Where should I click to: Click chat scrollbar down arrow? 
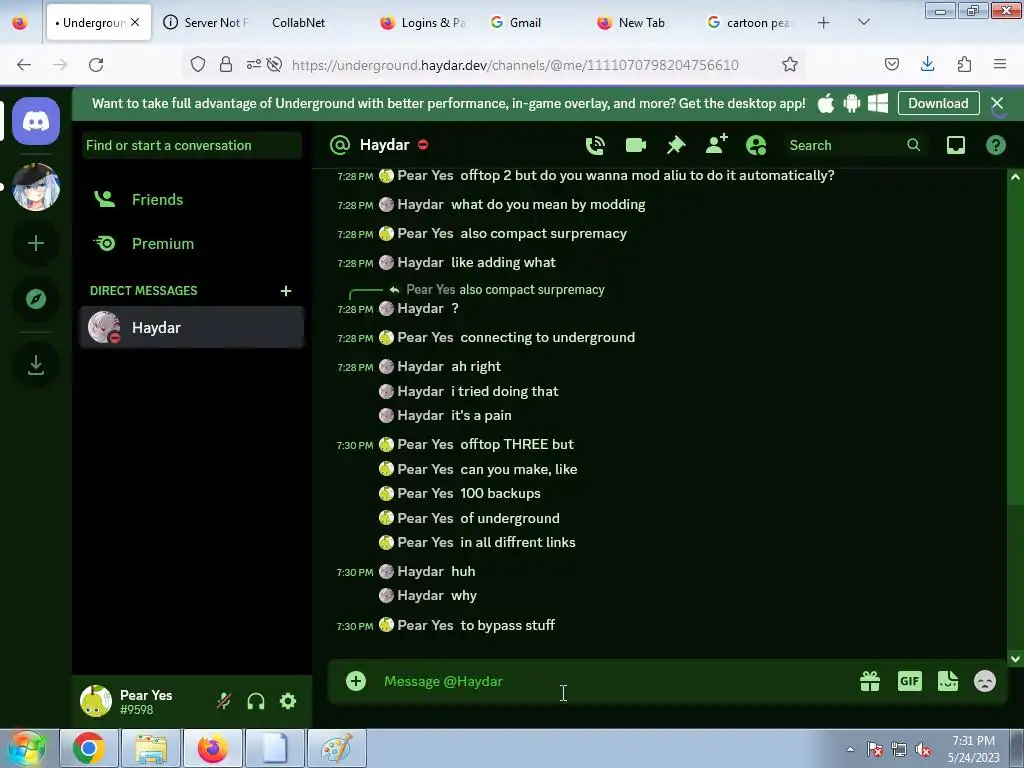(x=1015, y=659)
